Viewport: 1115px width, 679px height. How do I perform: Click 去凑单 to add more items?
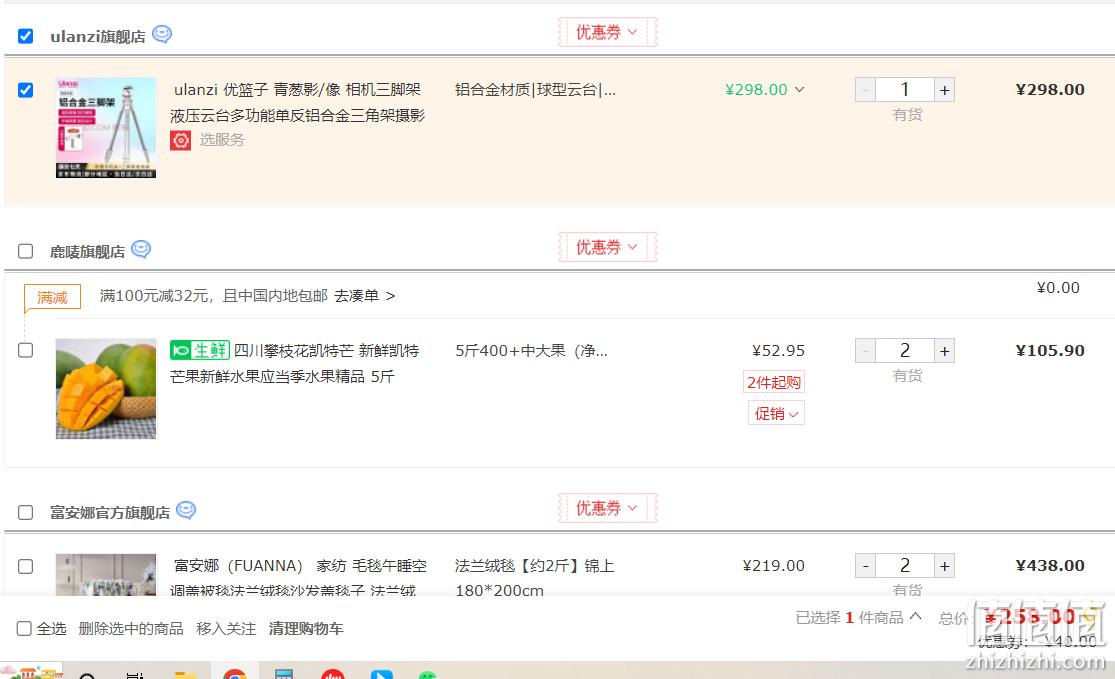(365, 296)
